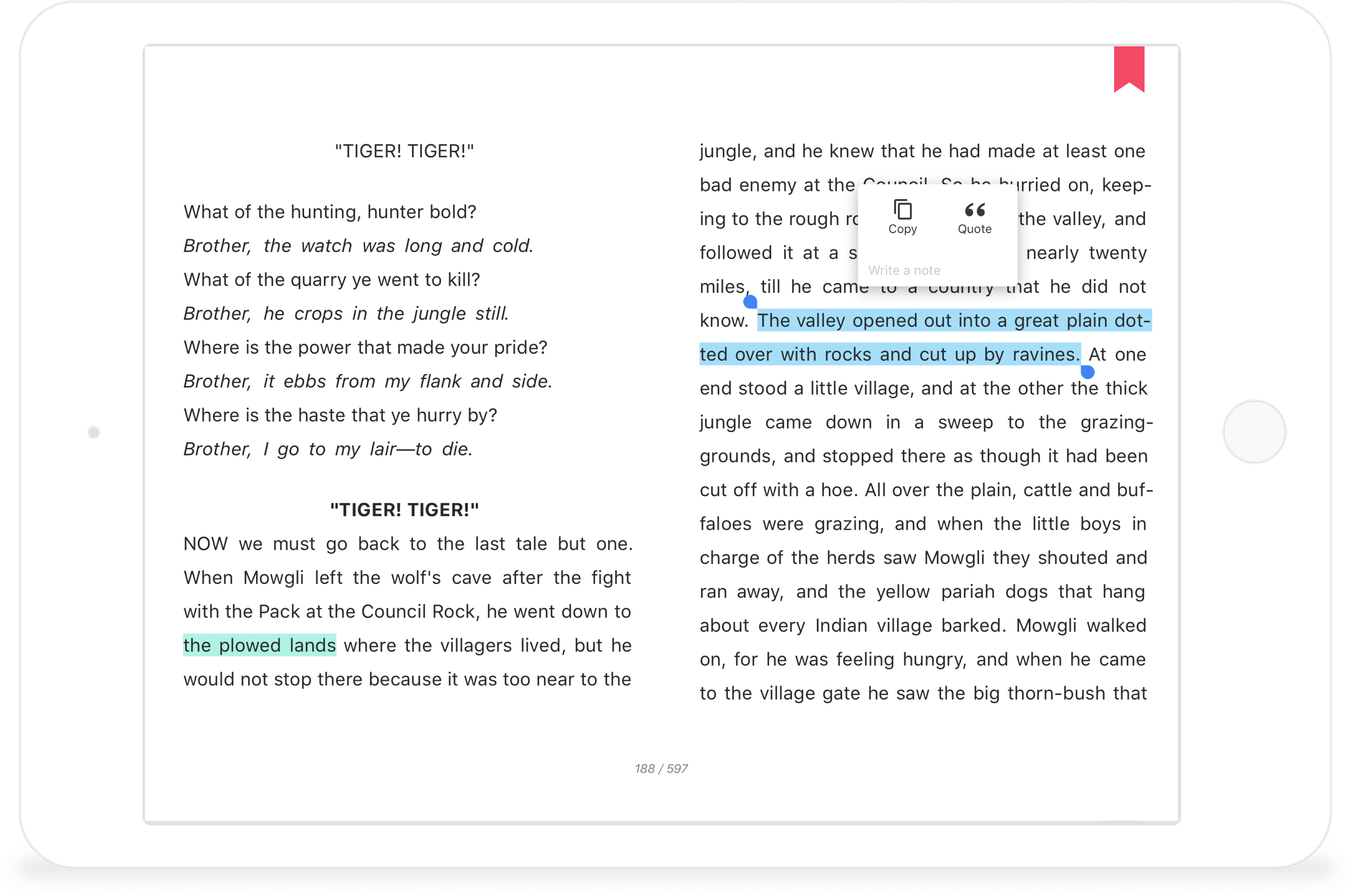The height and width of the screenshot is (896, 1352).
Task: Click the line 'faloes were grazing, and when'
Action: pos(923,524)
